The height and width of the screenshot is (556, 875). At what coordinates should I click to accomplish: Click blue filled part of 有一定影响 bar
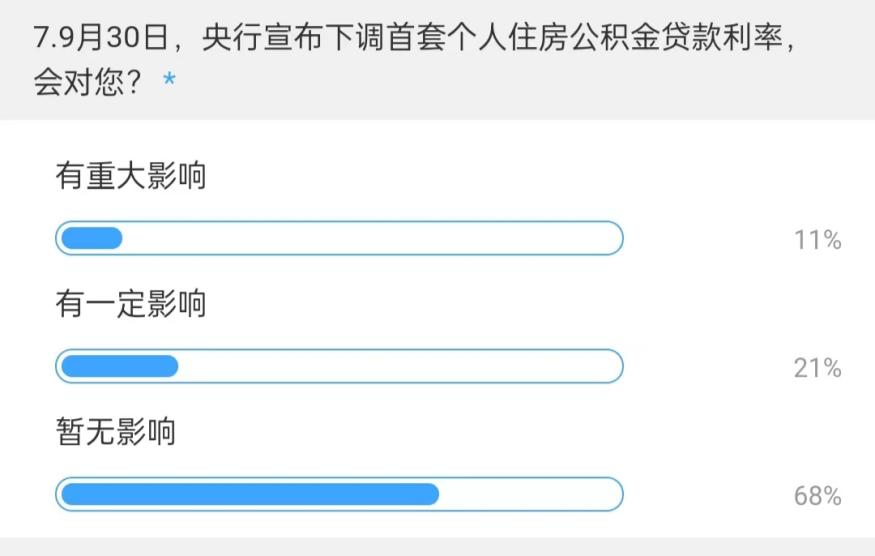119,367
